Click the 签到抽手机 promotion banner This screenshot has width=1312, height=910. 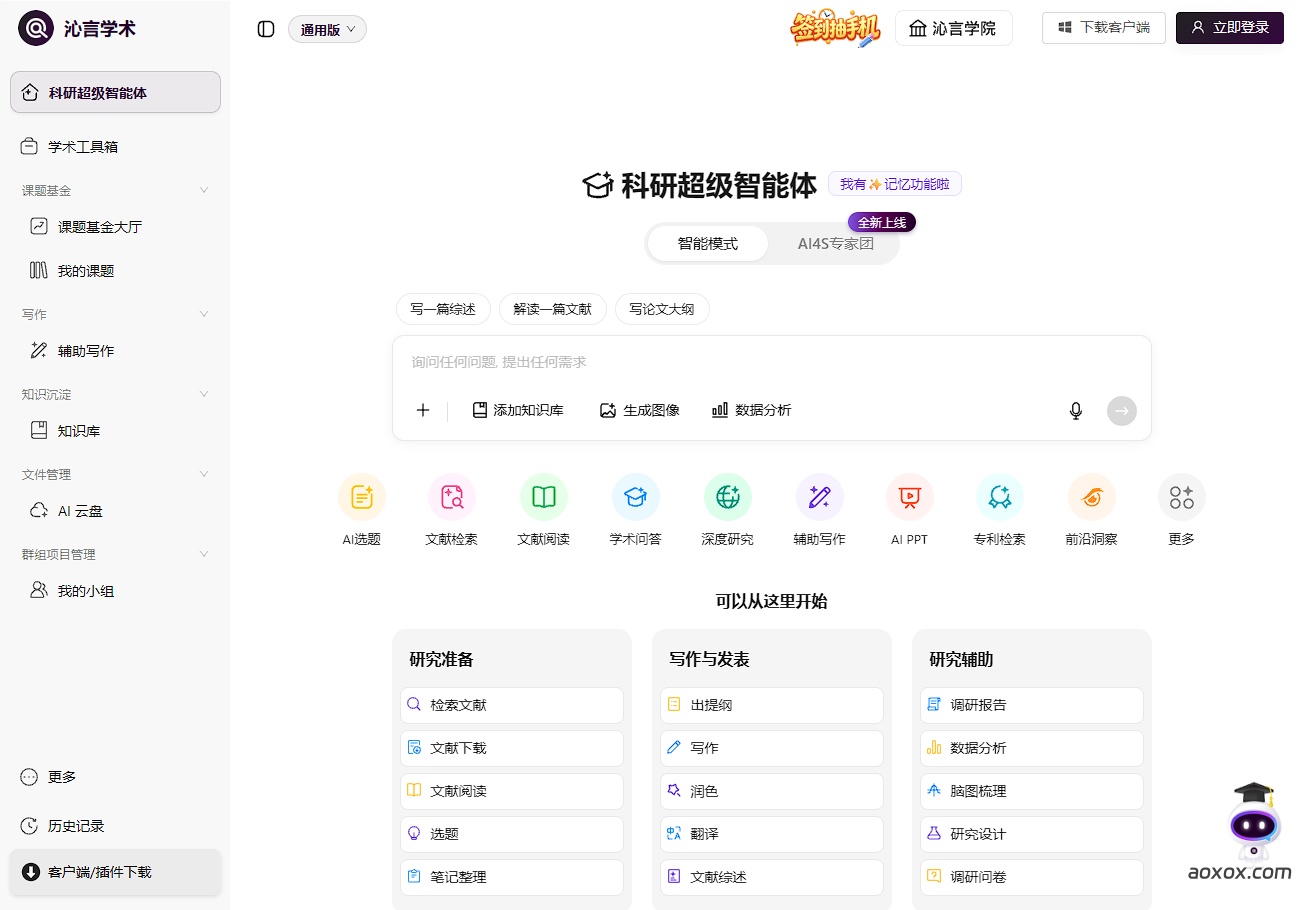(835, 28)
